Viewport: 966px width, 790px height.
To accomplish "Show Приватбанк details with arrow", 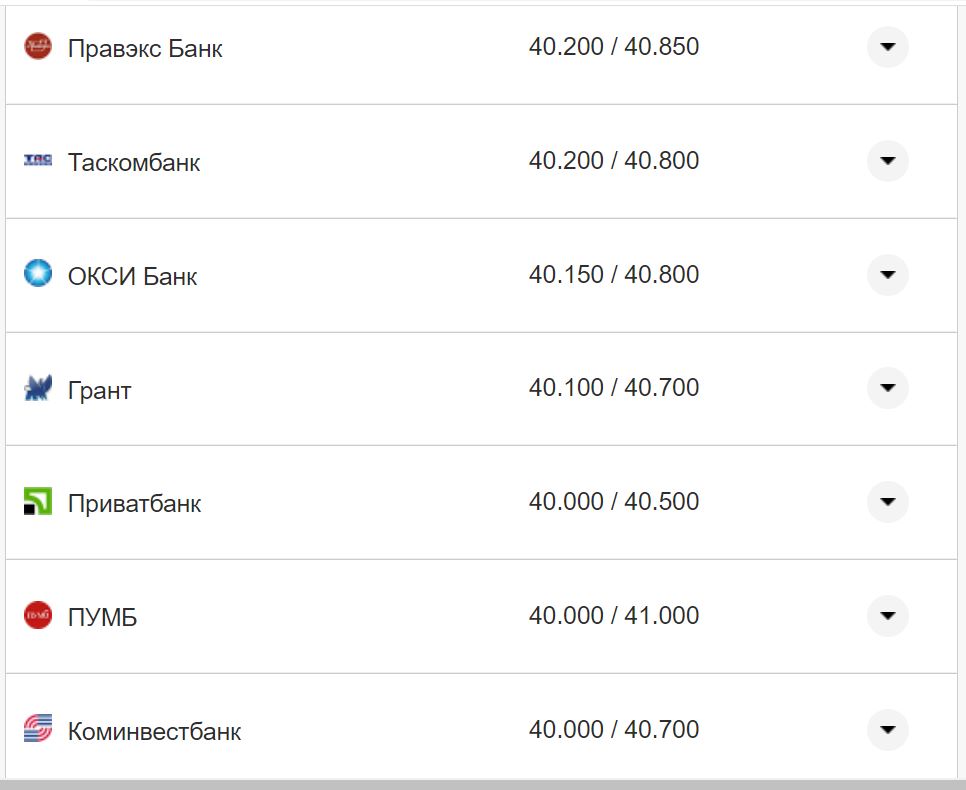I will 887,502.
